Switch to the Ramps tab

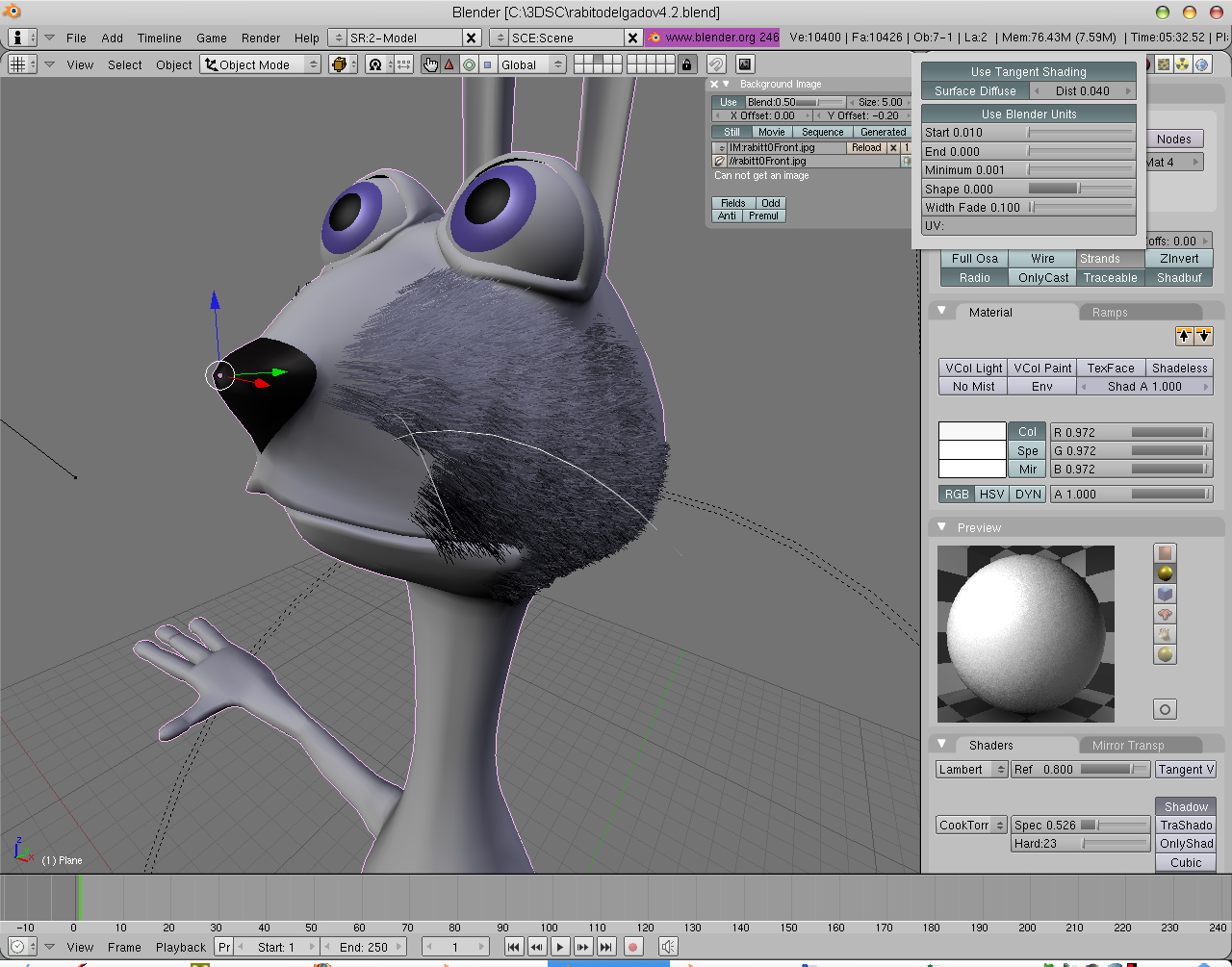point(1140,313)
